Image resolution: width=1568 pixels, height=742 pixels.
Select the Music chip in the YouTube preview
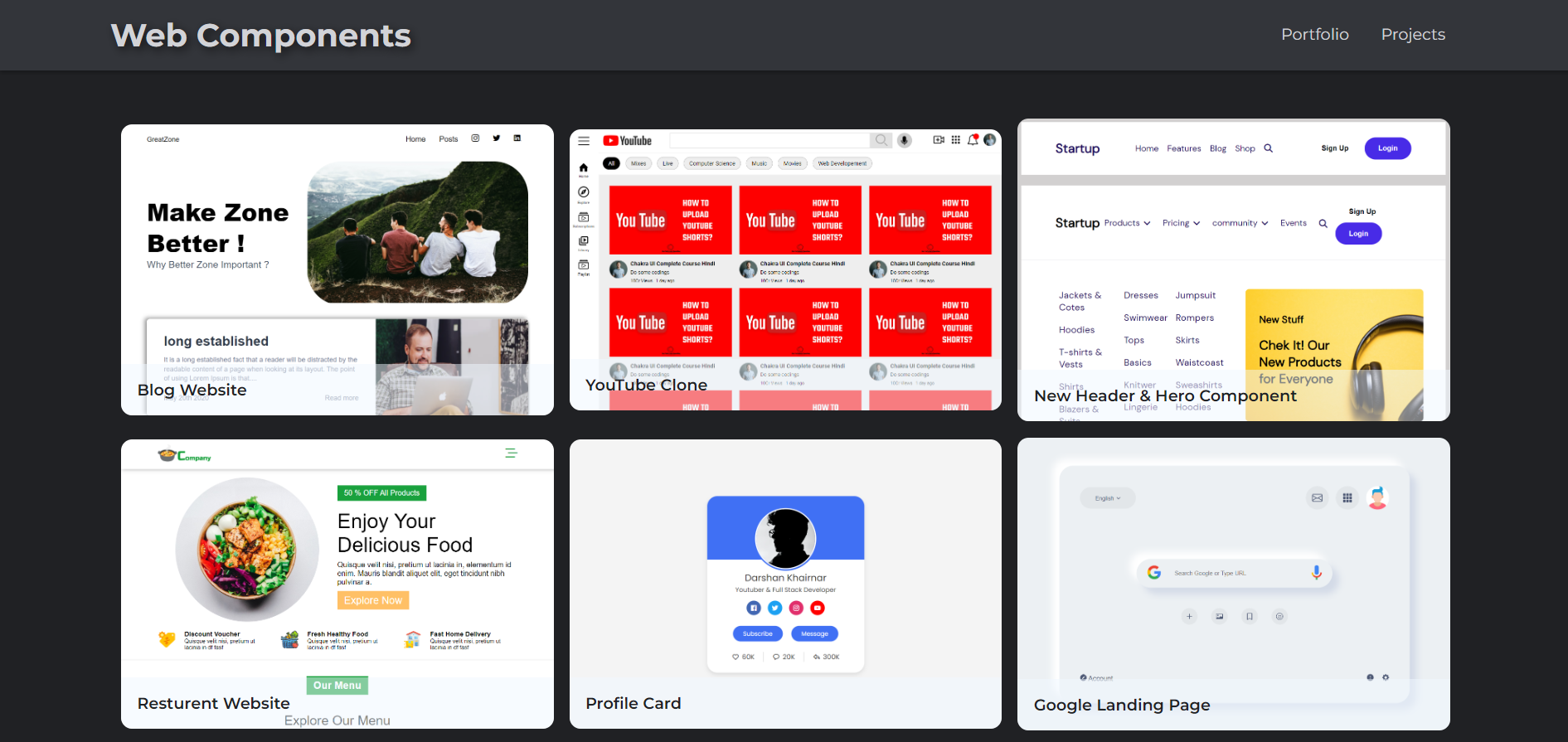[760, 163]
